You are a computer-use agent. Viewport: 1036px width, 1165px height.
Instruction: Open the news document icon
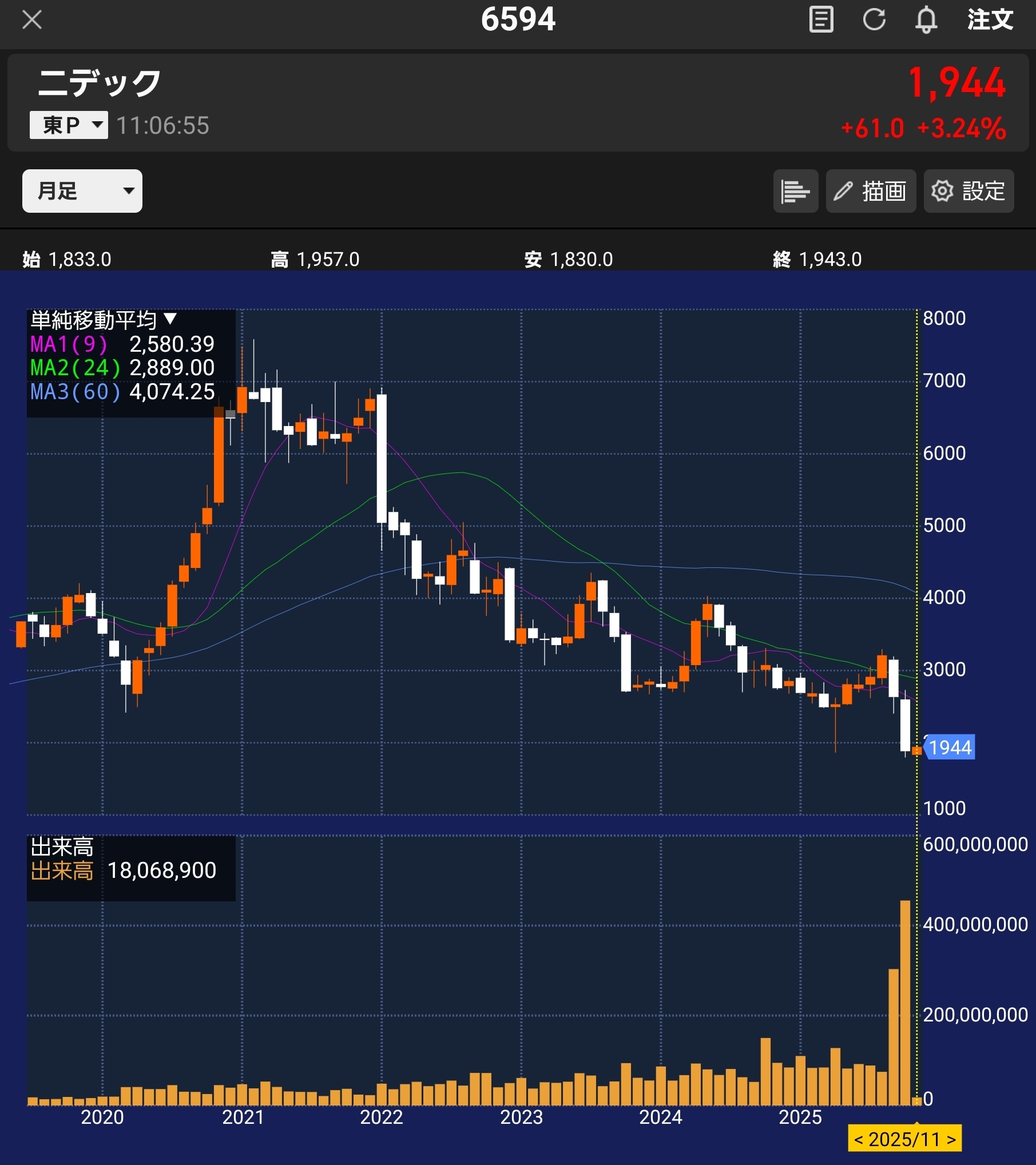coord(821,20)
